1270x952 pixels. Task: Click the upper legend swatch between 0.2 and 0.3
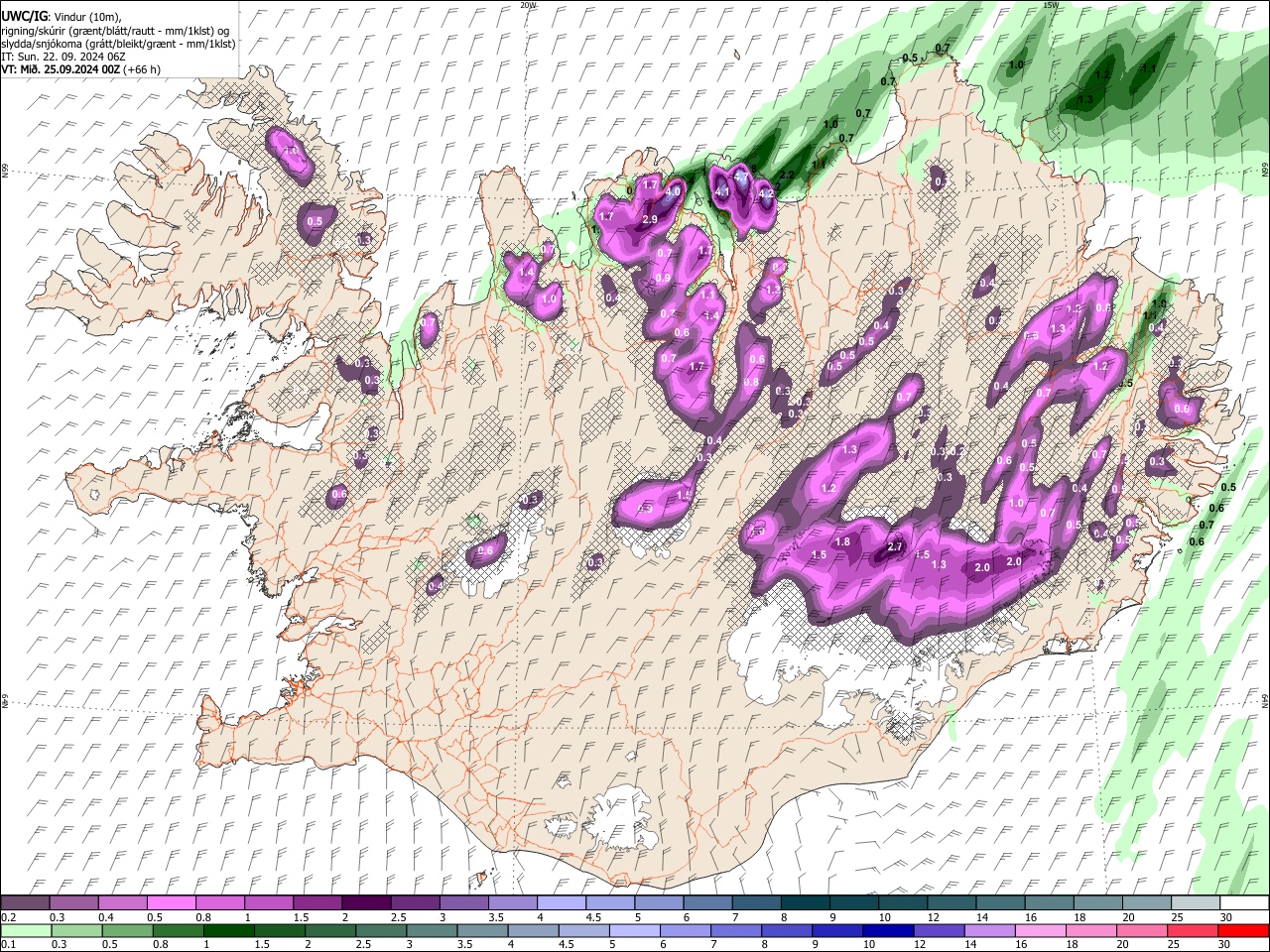26,903
